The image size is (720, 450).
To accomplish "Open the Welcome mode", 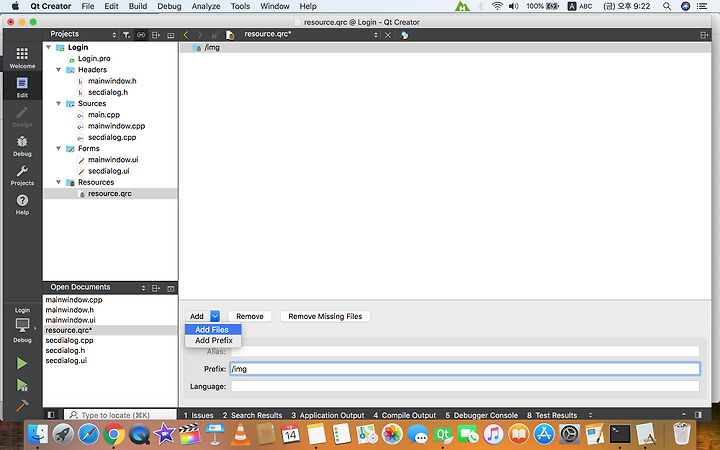I will coord(22,57).
